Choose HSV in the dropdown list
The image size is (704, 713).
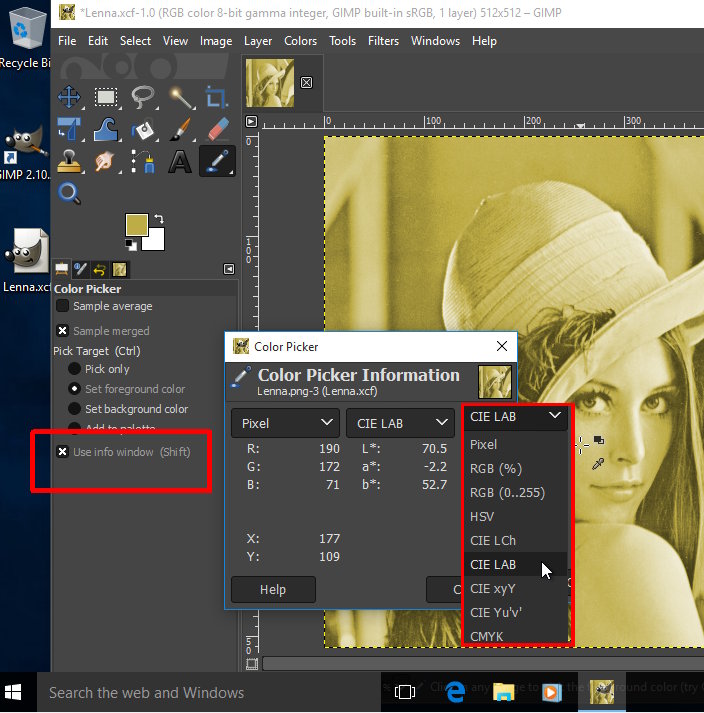tap(515, 517)
